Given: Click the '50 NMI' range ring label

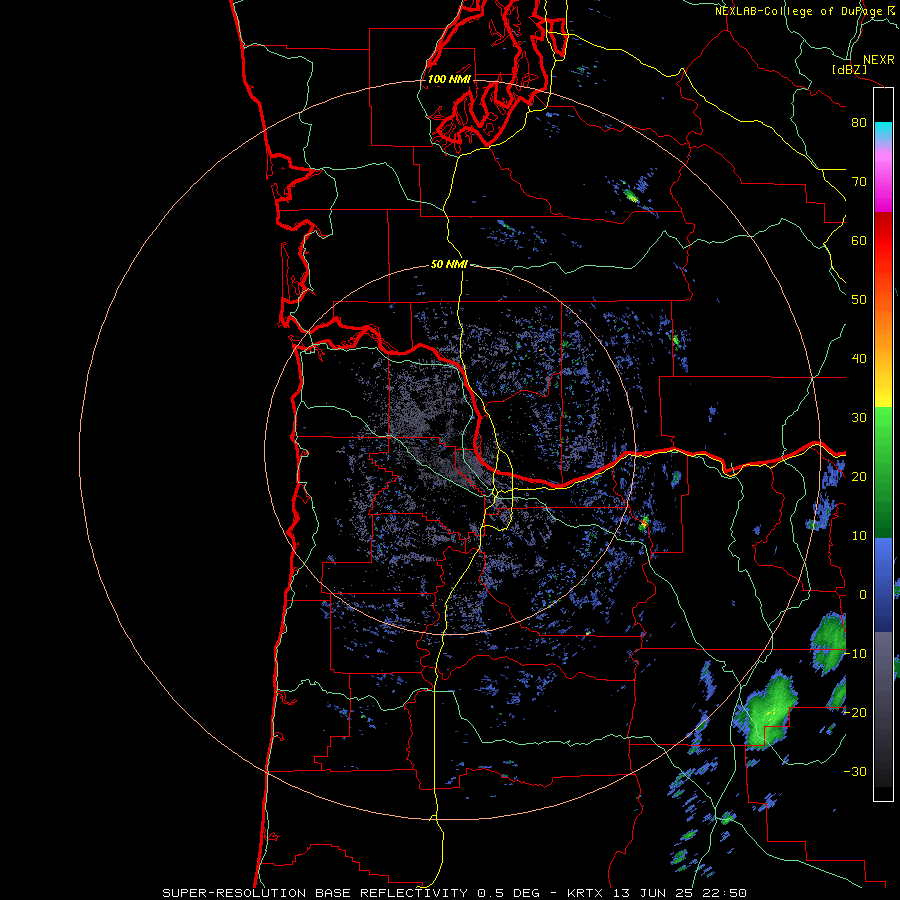Looking at the screenshot, I should point(449,265).
